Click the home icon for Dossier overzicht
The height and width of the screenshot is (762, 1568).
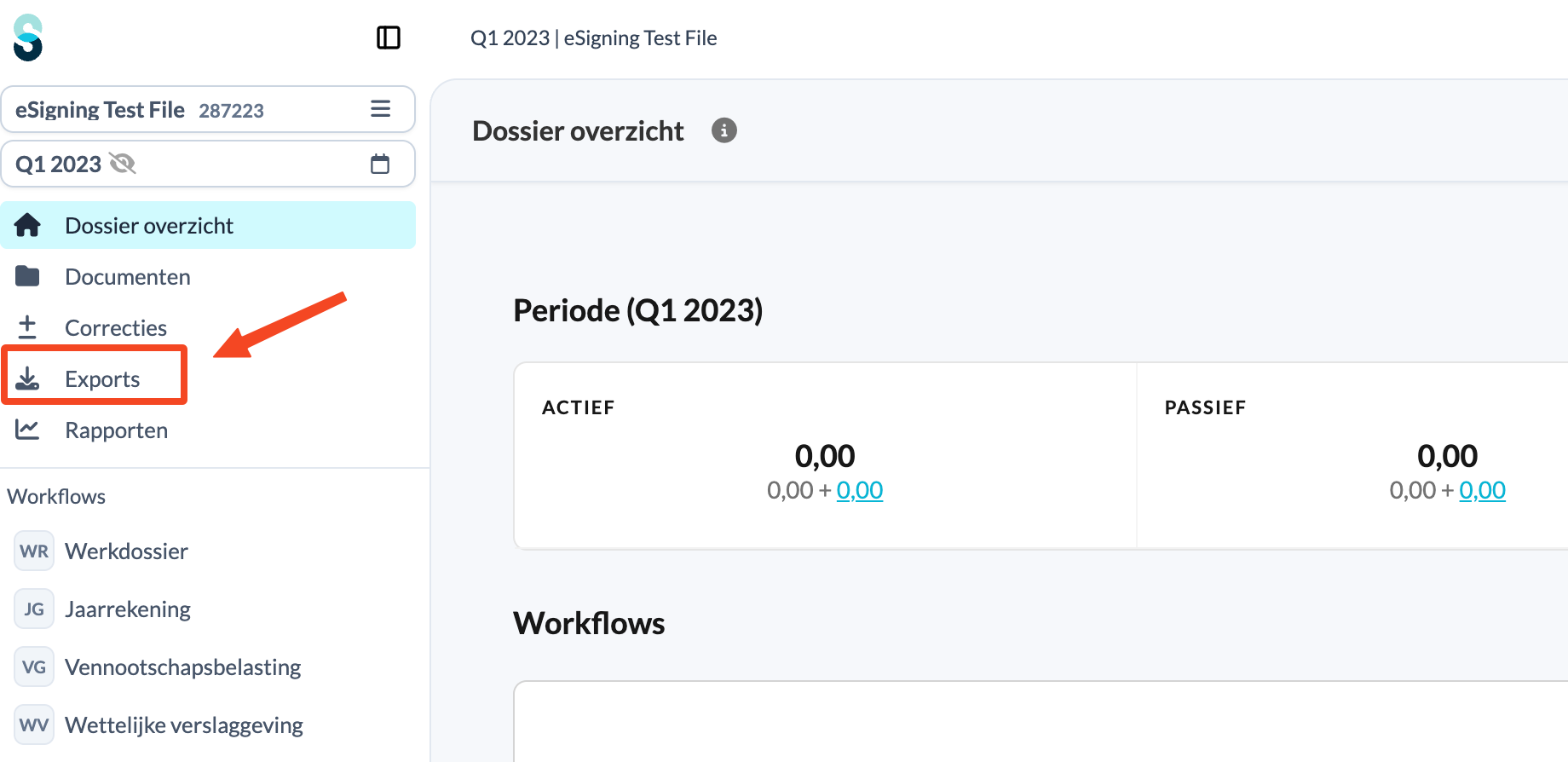(27, 225)
